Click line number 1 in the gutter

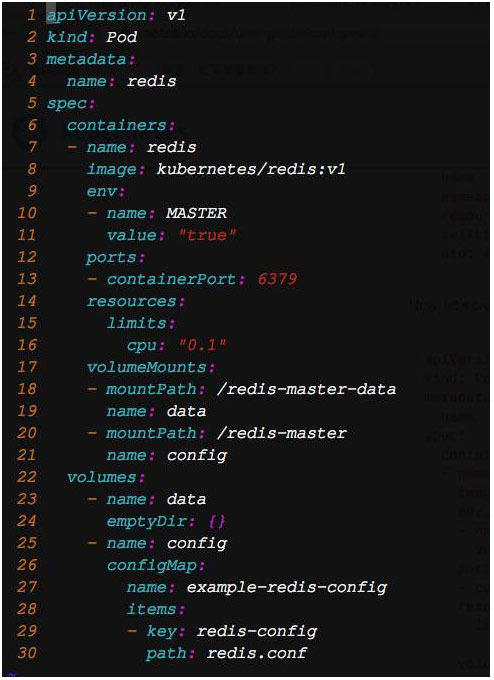32,15
